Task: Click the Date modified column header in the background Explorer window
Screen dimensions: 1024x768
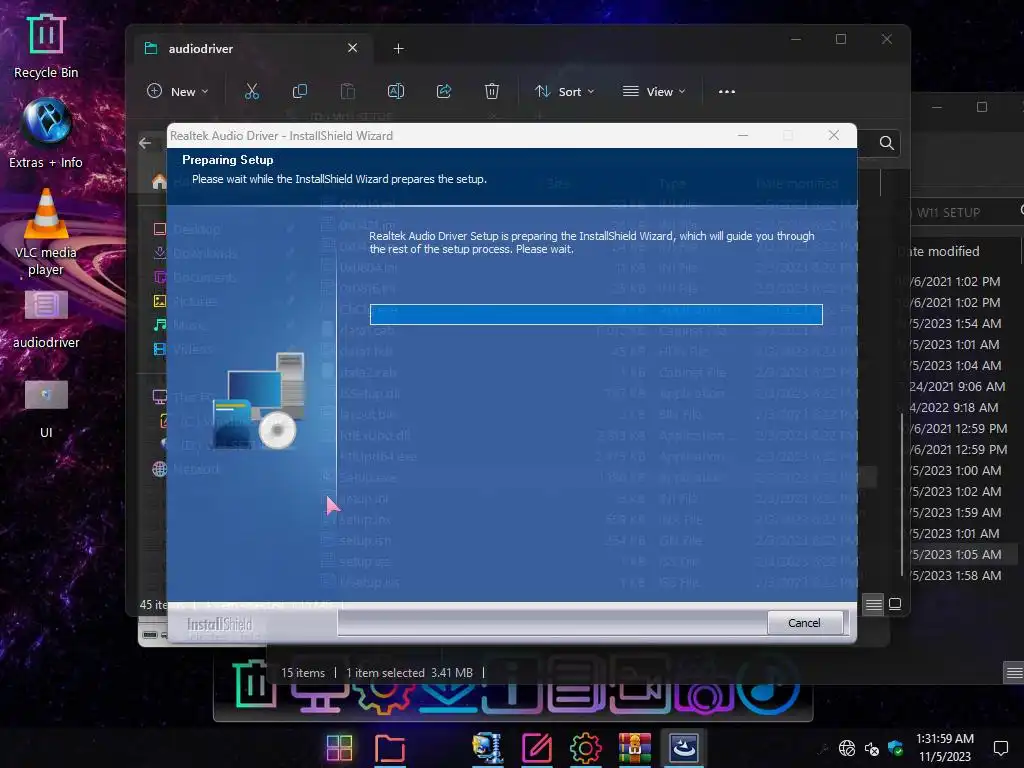Action: [x=938, y=251]
